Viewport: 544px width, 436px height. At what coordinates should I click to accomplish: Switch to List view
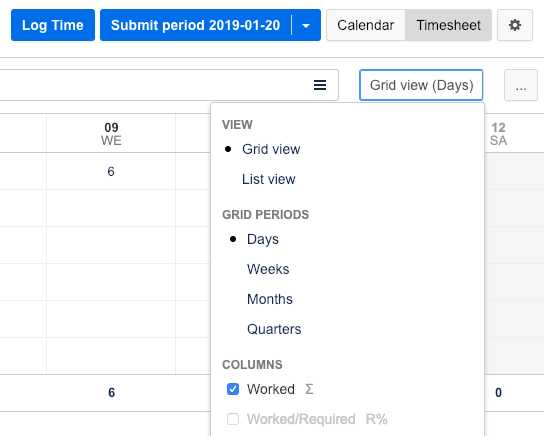269,179
